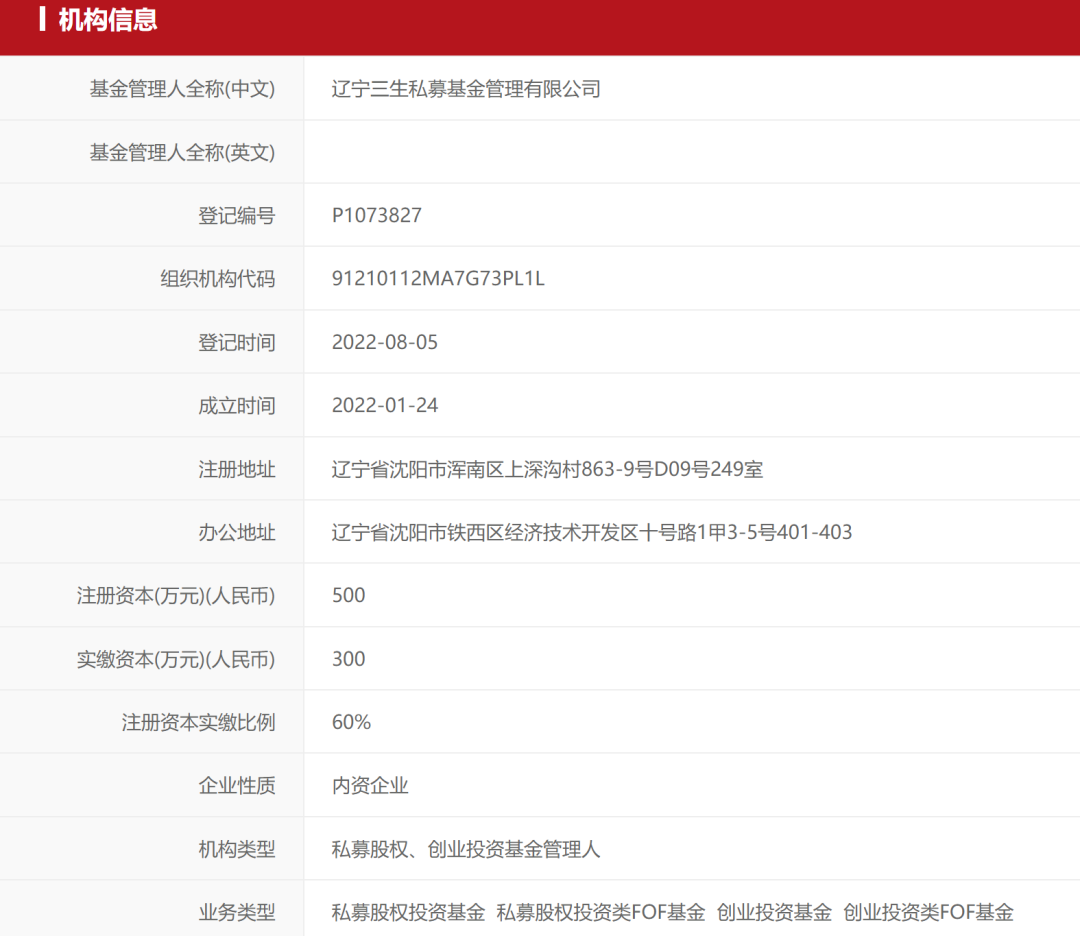The width and height of the screenshot is (1080, 936).
Task: Select business type 私募股权投资类FOF基金
Action: pos(601,913)
